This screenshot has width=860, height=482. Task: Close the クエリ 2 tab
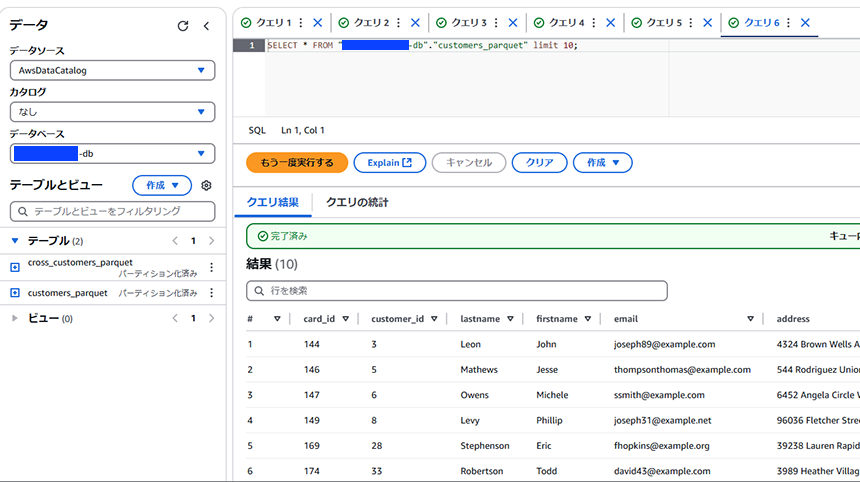pos(415,22)
